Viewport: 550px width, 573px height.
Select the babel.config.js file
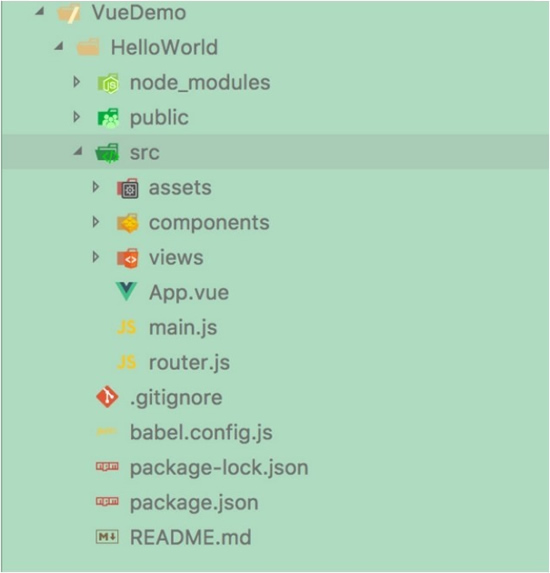[x=201, y=433]
